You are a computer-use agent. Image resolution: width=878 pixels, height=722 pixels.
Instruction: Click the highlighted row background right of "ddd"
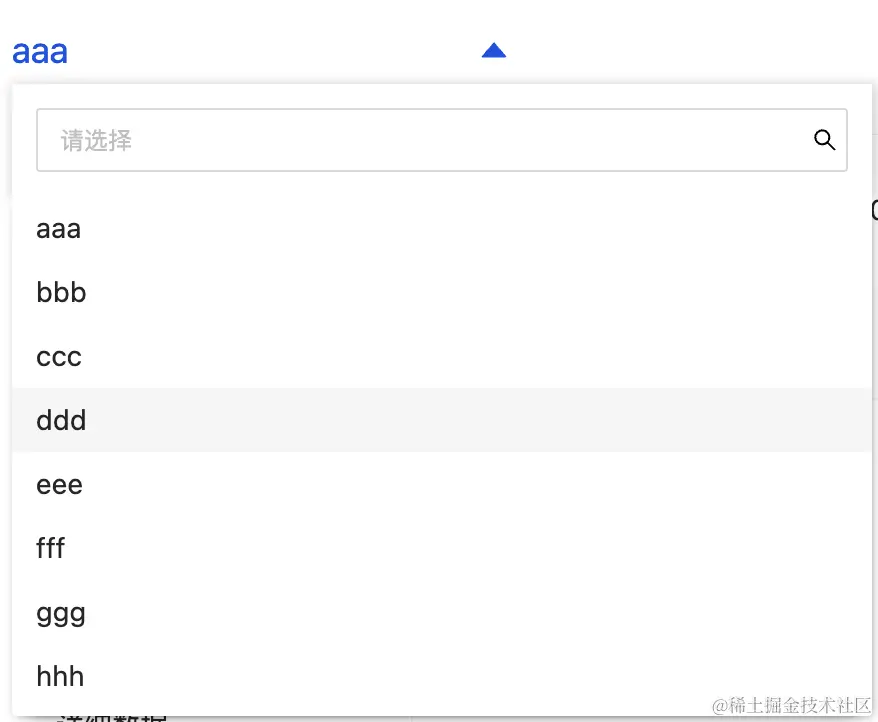pyautogui.click(x=500, y=420)
